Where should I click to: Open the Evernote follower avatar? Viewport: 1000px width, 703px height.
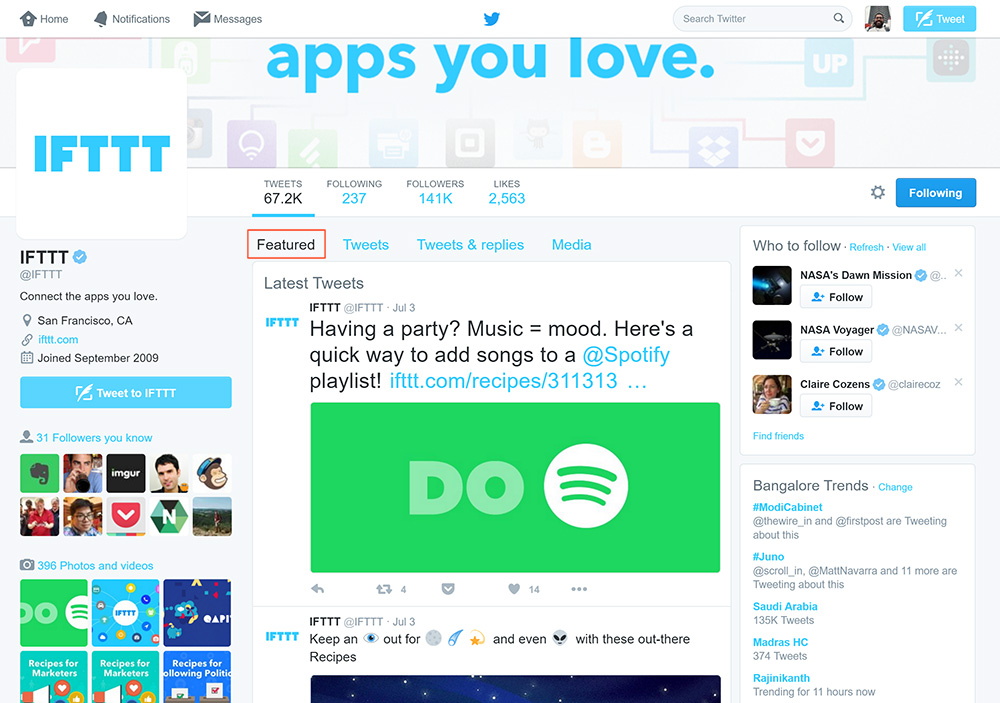coord(40,473)
